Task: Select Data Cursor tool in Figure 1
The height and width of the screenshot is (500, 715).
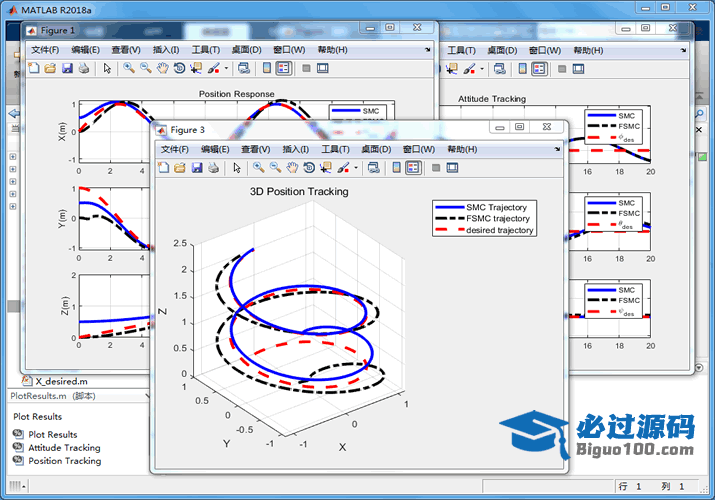Action: point(196,68)
